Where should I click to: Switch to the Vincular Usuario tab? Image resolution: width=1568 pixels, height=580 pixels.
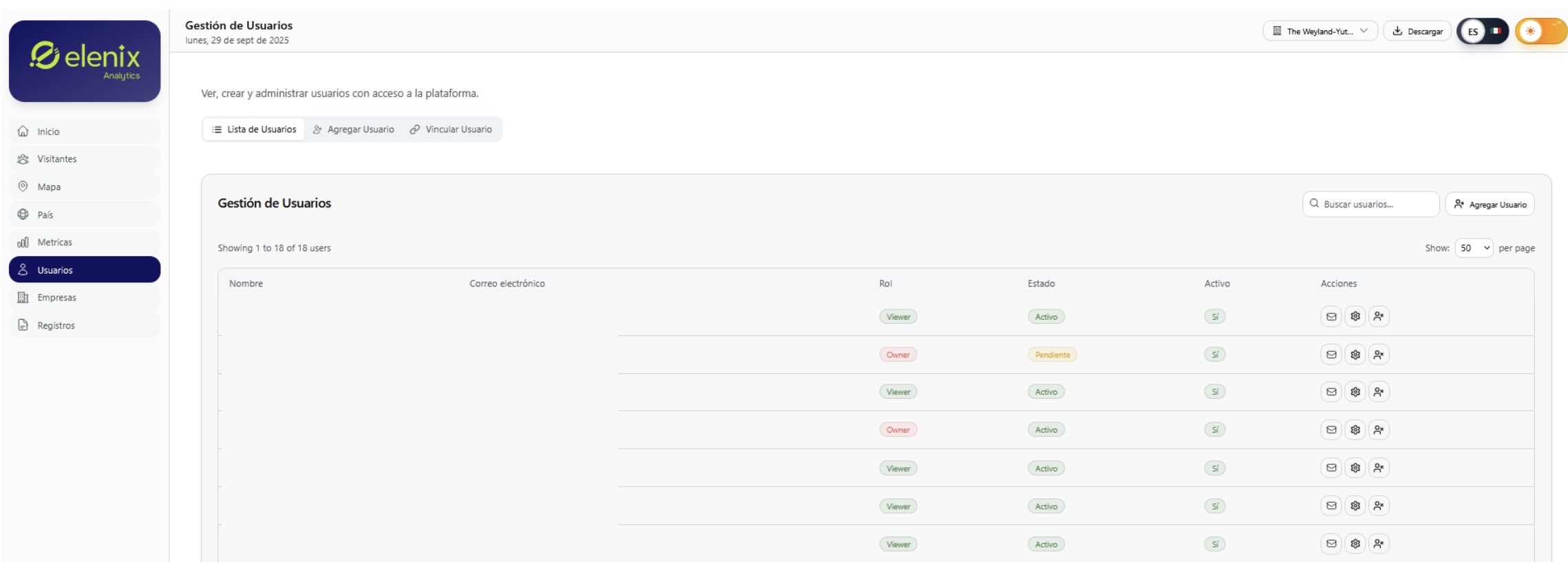451,130
